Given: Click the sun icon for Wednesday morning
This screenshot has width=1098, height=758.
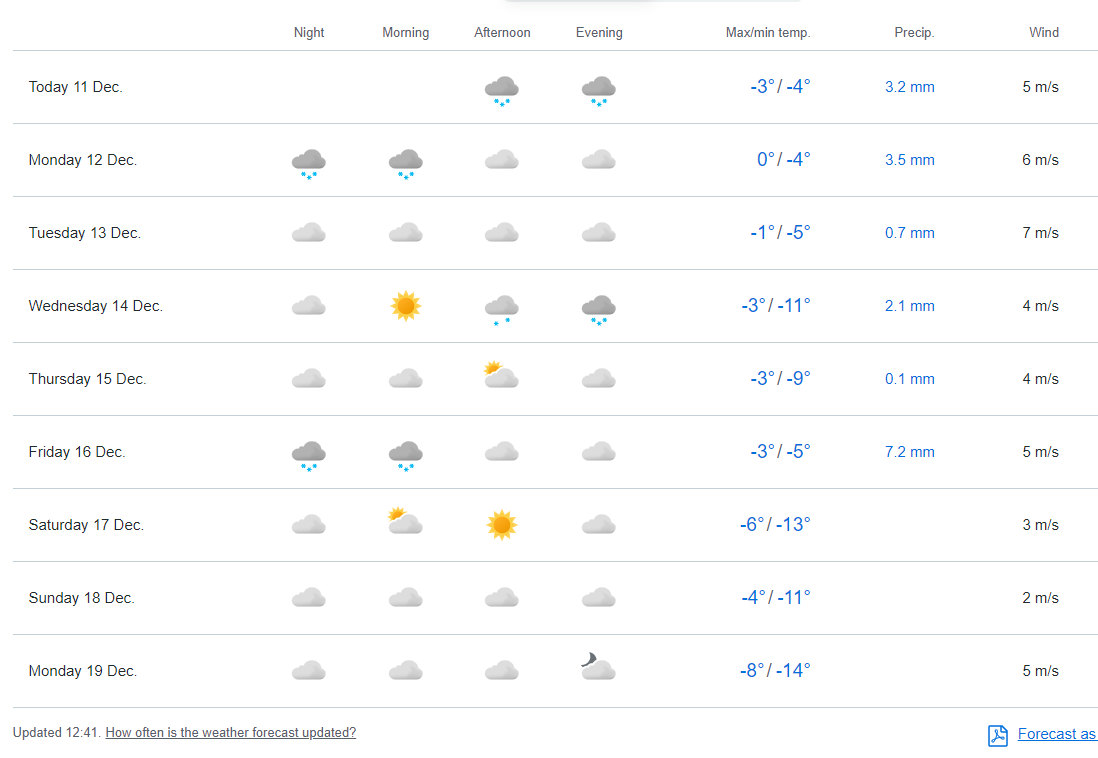Looking at the screenshot, I should tap(405, 306).
